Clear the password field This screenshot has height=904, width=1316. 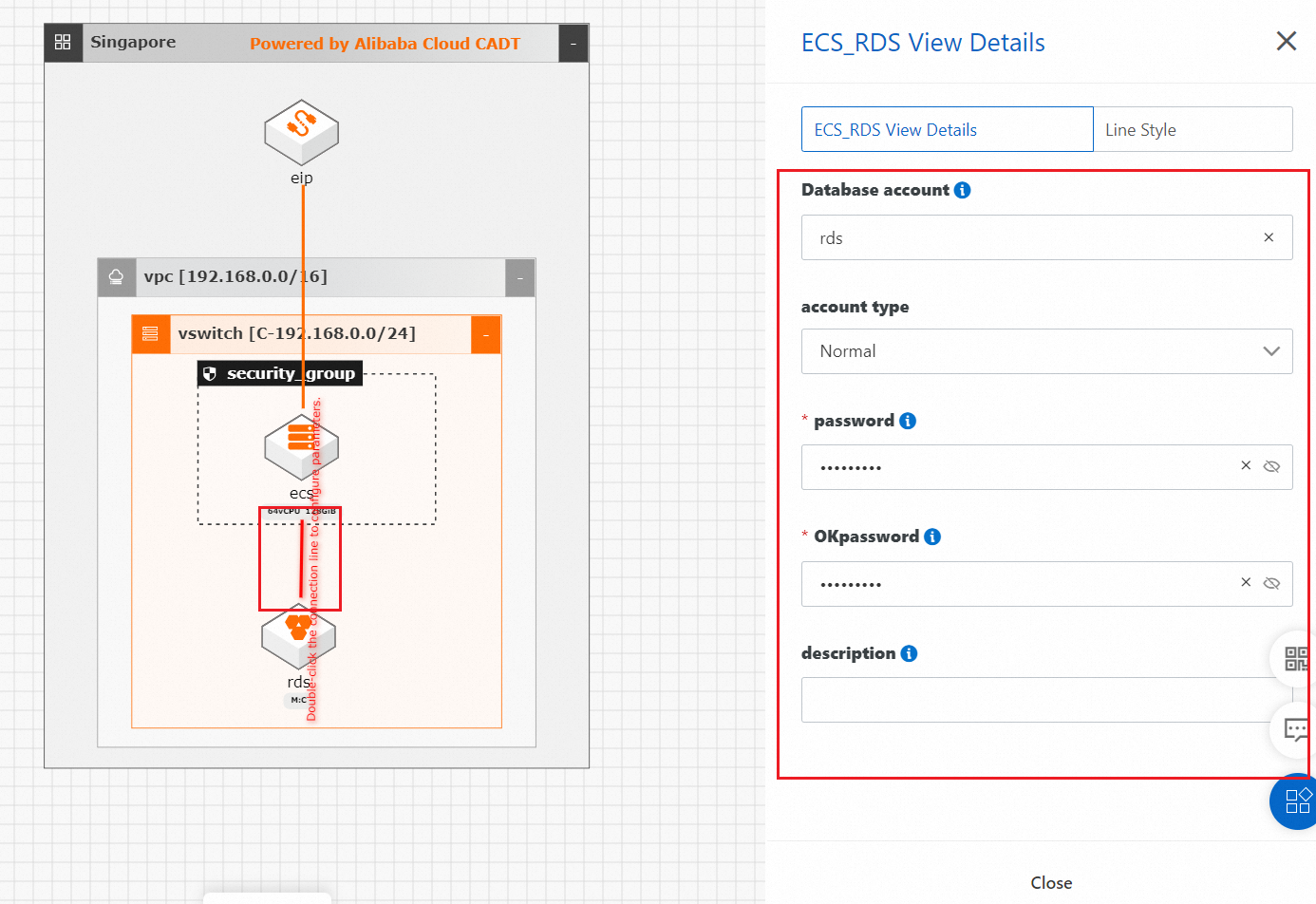click(1246, 465)
